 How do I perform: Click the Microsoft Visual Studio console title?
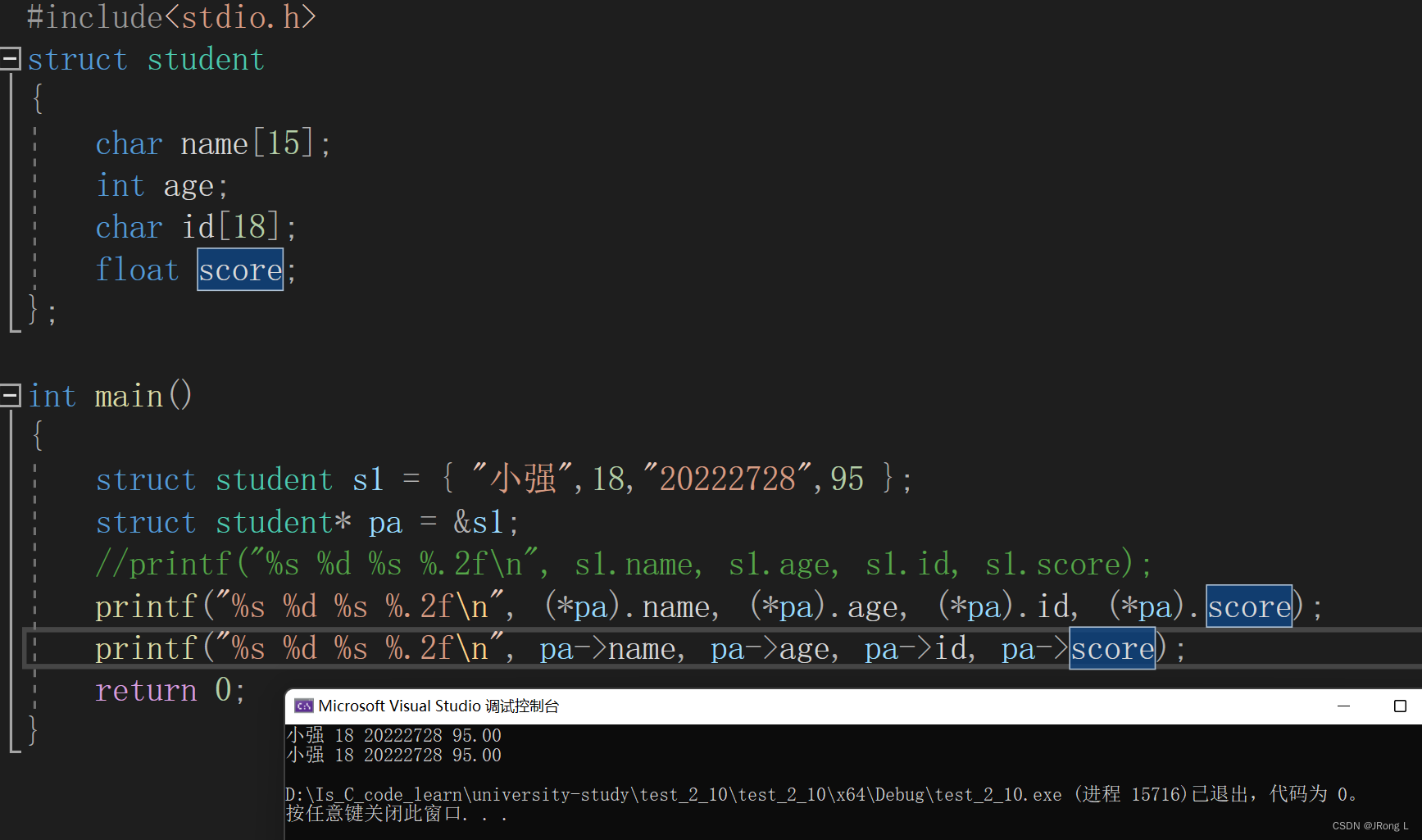click(438, 706)
